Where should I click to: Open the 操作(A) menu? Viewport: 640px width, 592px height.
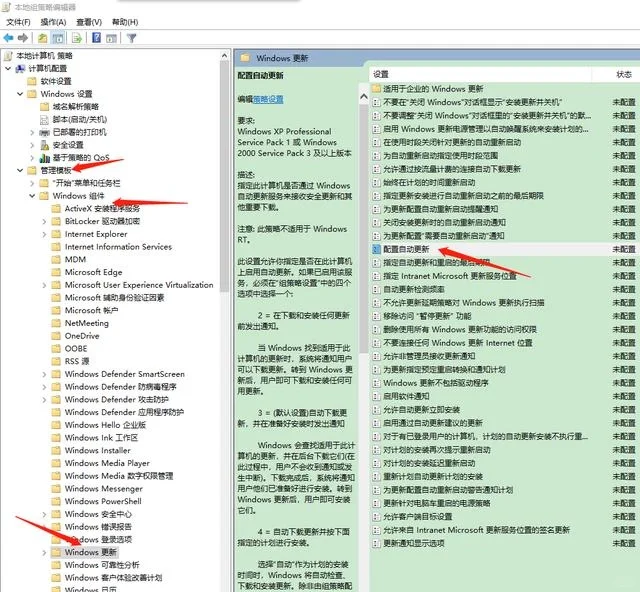tap(53, 22)
